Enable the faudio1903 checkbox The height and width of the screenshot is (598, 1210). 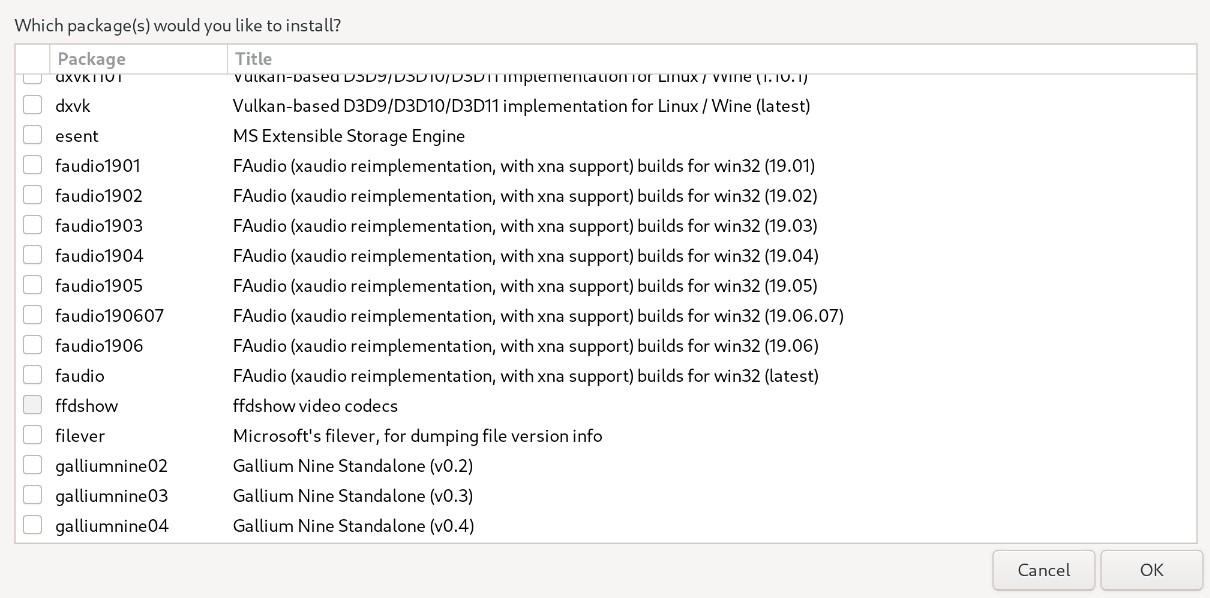click(32, 225)
